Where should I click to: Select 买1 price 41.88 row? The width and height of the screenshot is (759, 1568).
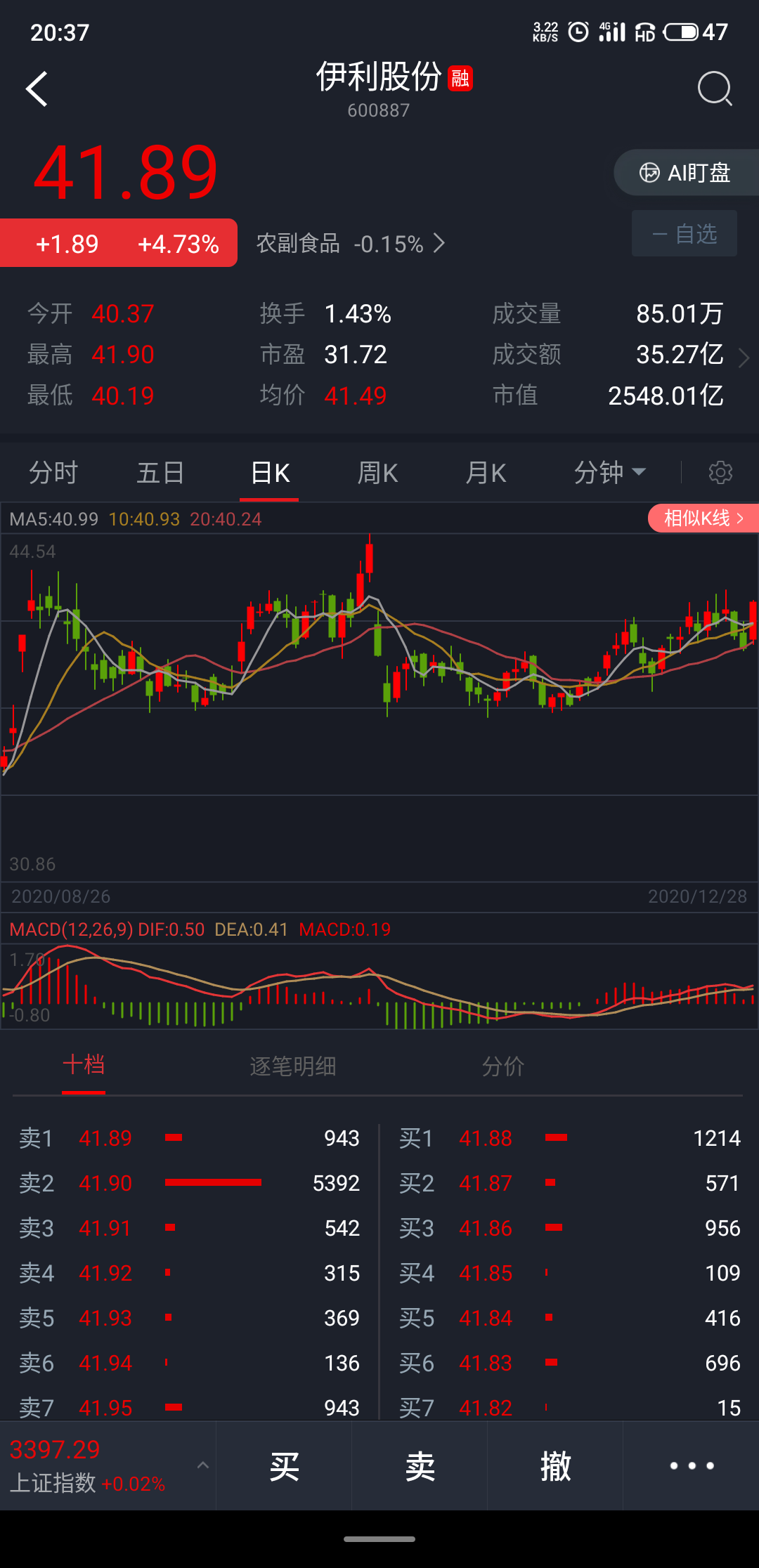pos(569,1138)
